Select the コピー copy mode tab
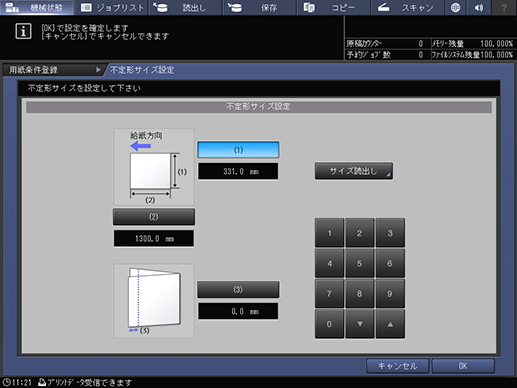The image size is (517, 388). [x=333, y=7]
